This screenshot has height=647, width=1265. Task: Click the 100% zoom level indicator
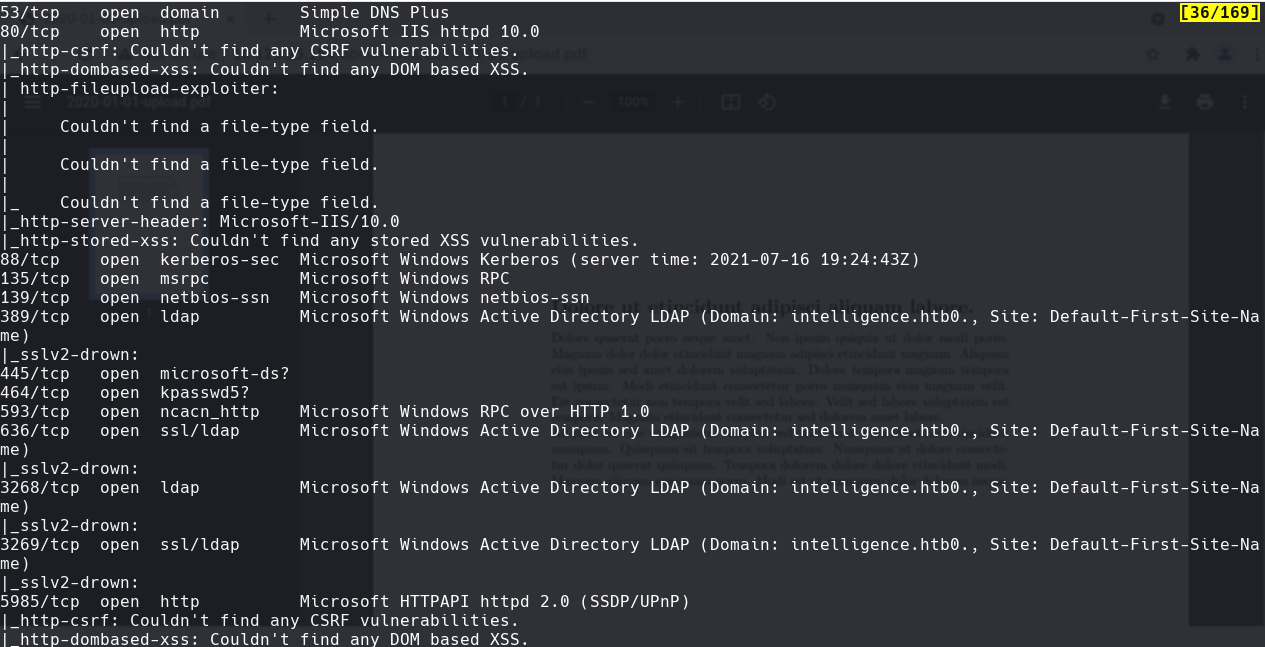633,102
